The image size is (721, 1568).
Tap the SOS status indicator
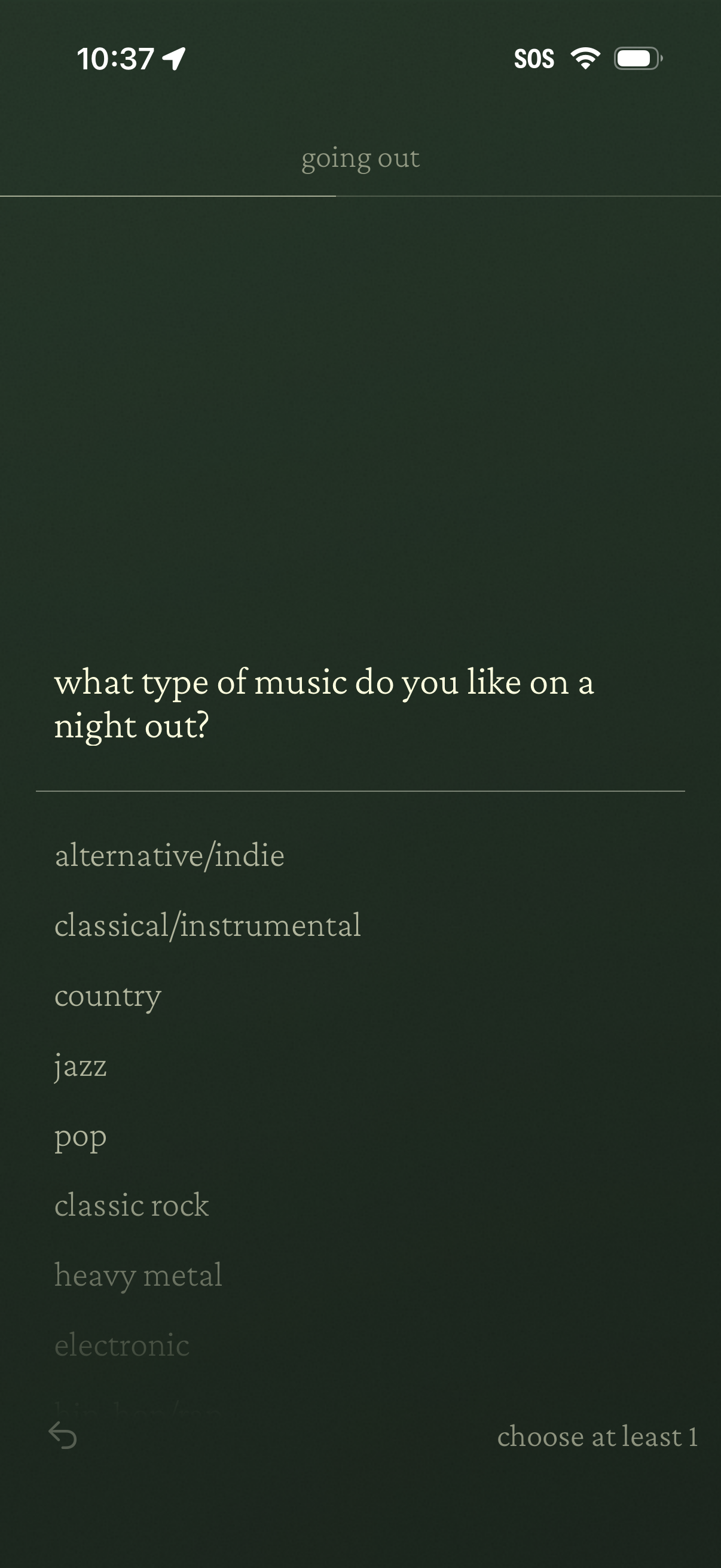click(x=534, y=59)
